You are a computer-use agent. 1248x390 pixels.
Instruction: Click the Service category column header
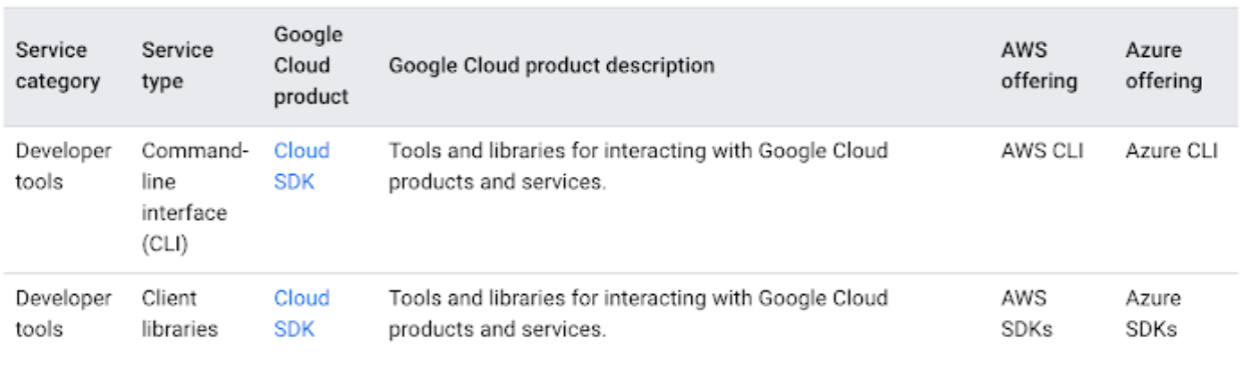pyautogui.click(x=58, y=66)
